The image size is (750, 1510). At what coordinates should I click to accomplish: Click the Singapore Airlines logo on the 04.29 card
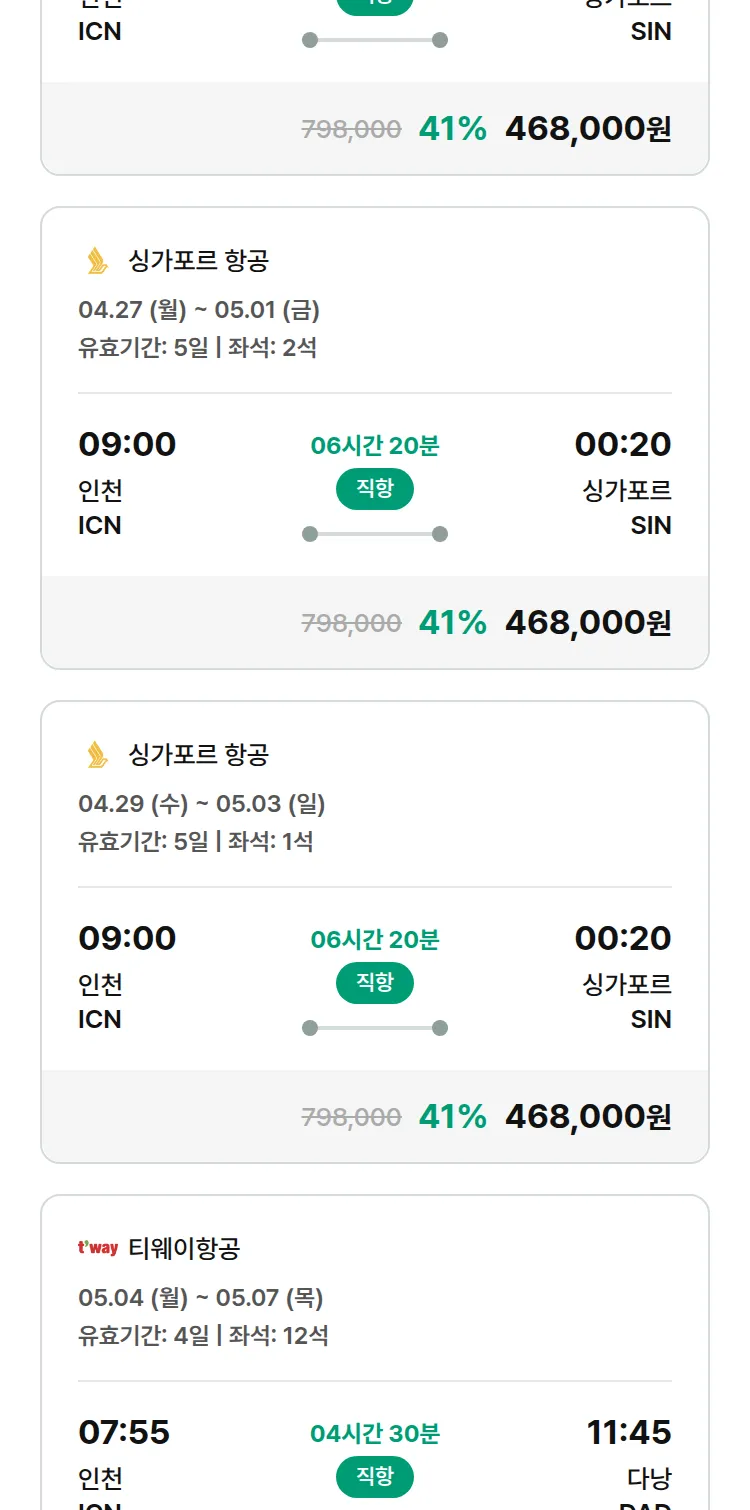[x=97, y=755]
